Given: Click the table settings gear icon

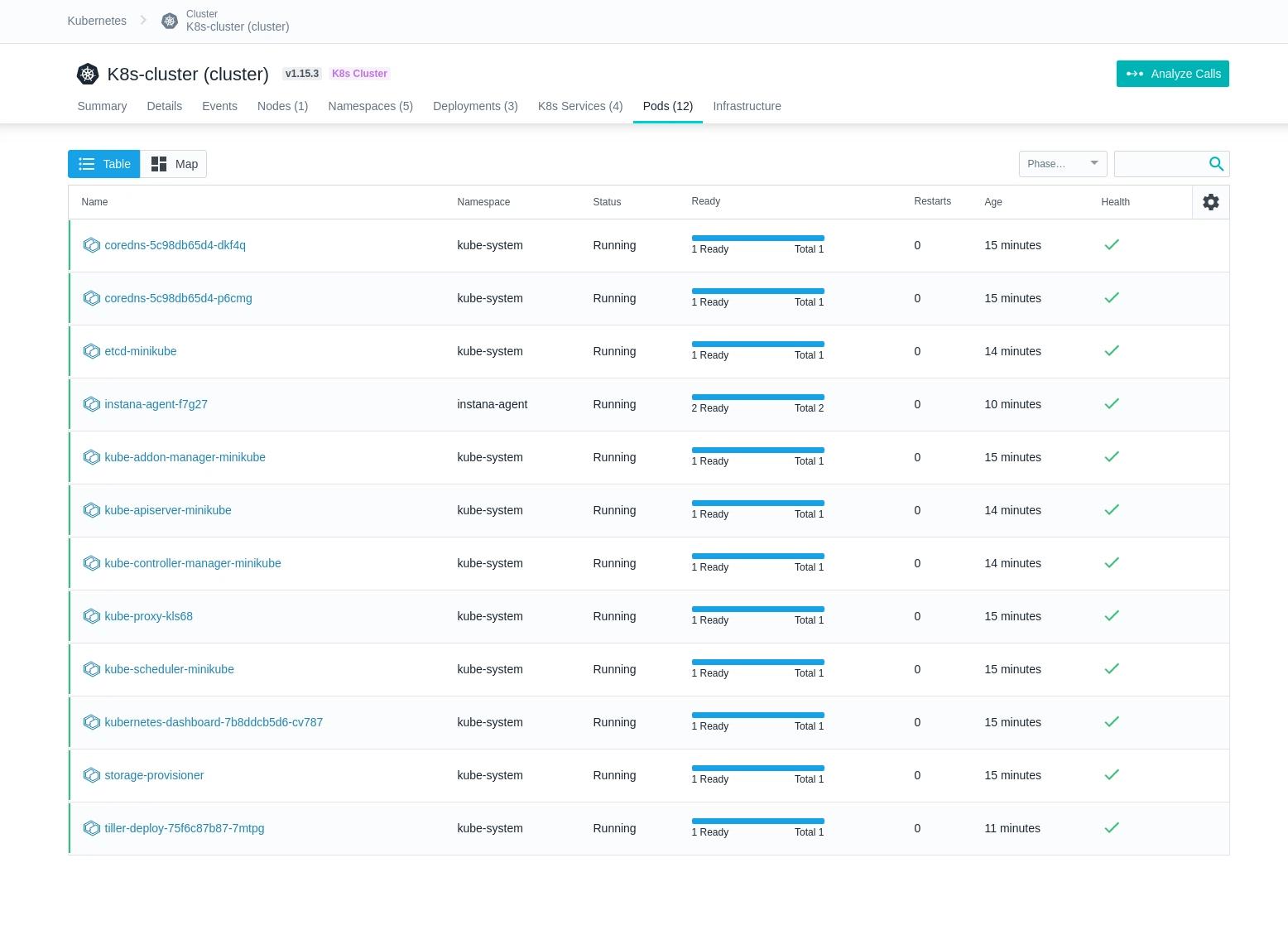Looking at the screenshot, I should [1210, 202].
